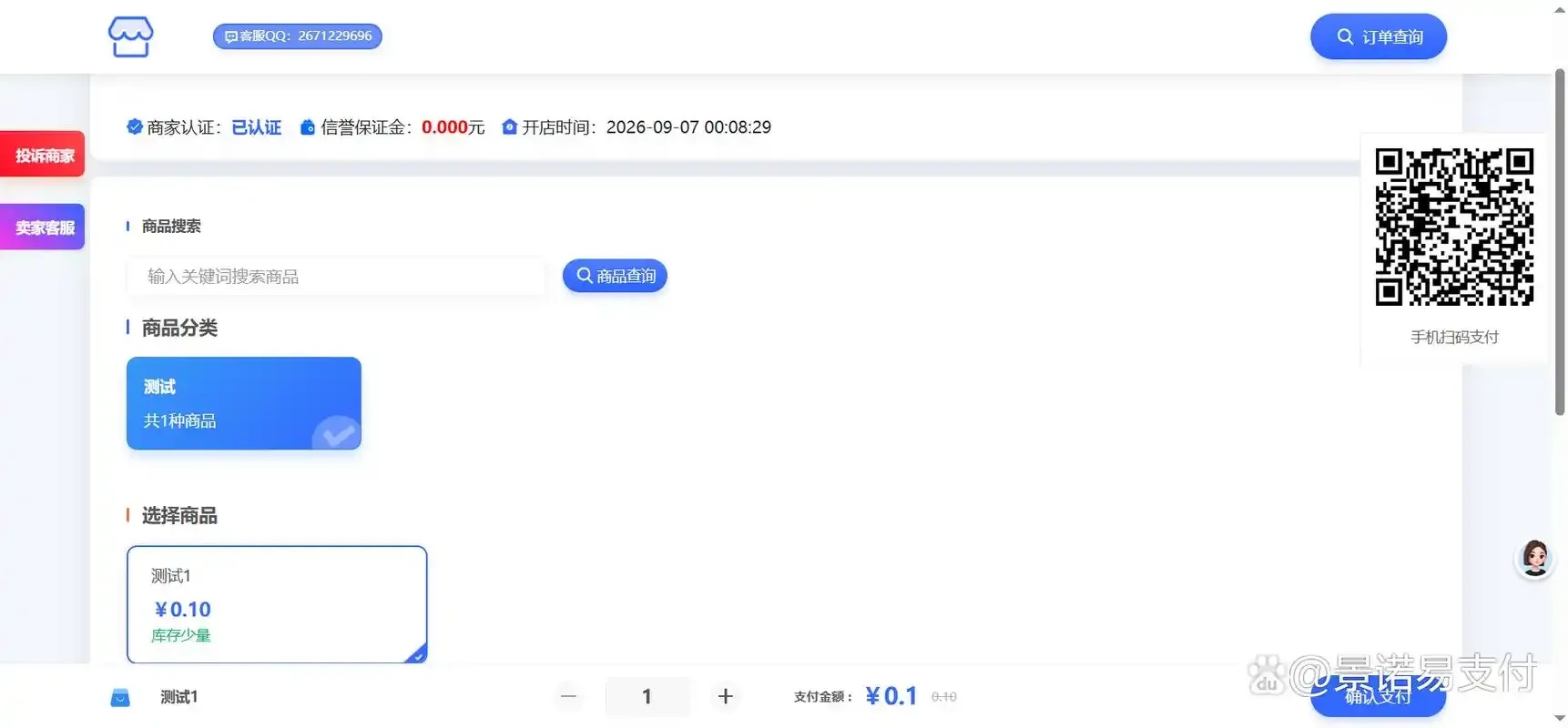The image size is (1568, 728).
Task: Open the 订单查询 order lookup button
Action: pos(1379,36)
